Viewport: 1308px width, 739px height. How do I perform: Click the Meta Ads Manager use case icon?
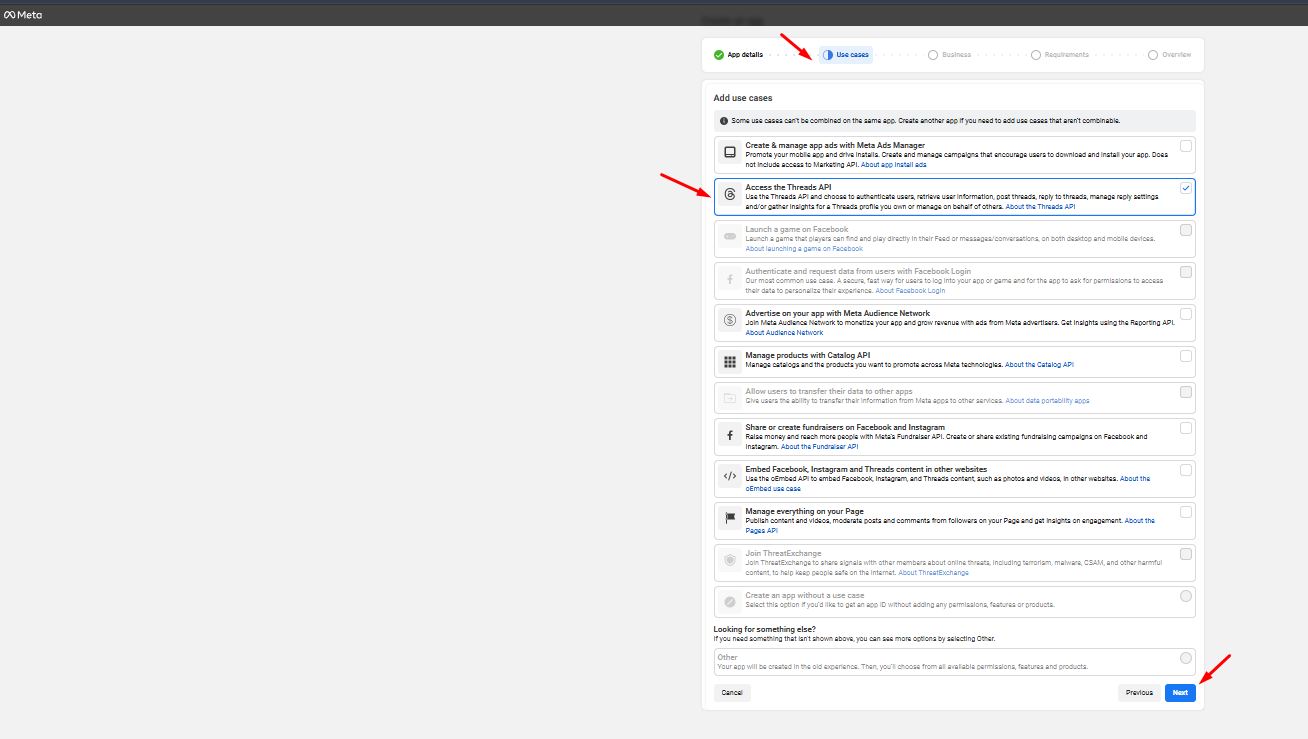tap(730, 152)
